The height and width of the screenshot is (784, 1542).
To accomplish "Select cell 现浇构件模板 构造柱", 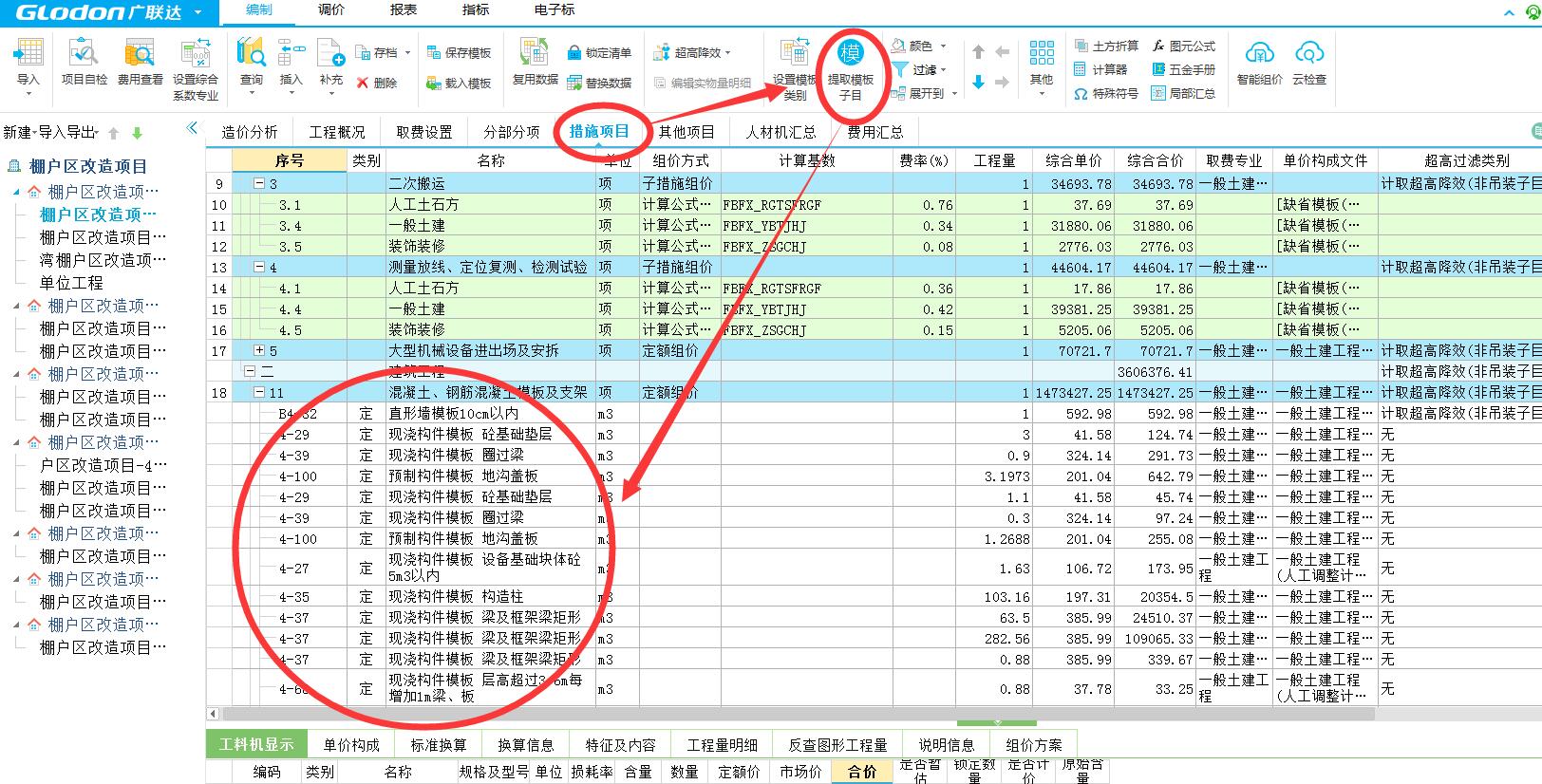I will [x=491, y=596].
